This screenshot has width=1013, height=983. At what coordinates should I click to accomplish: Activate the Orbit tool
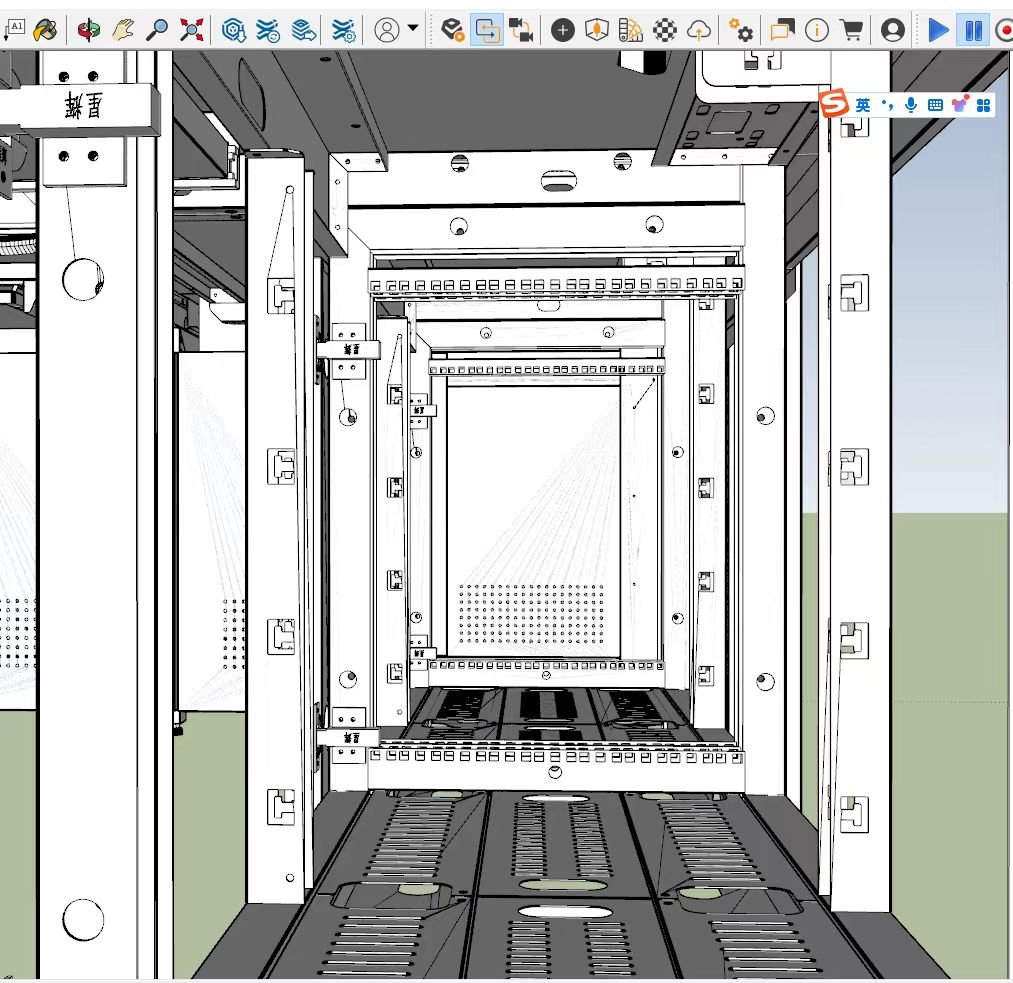point(89,30)
